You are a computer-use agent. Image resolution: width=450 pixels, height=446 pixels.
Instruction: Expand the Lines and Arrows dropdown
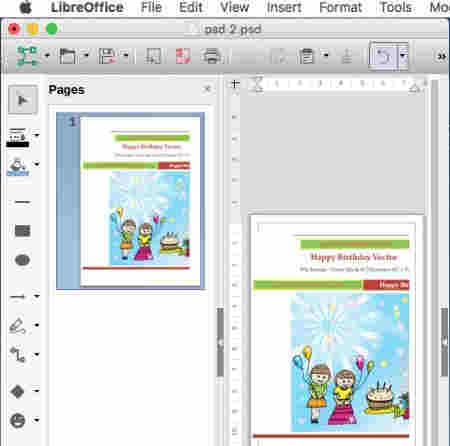37,296
